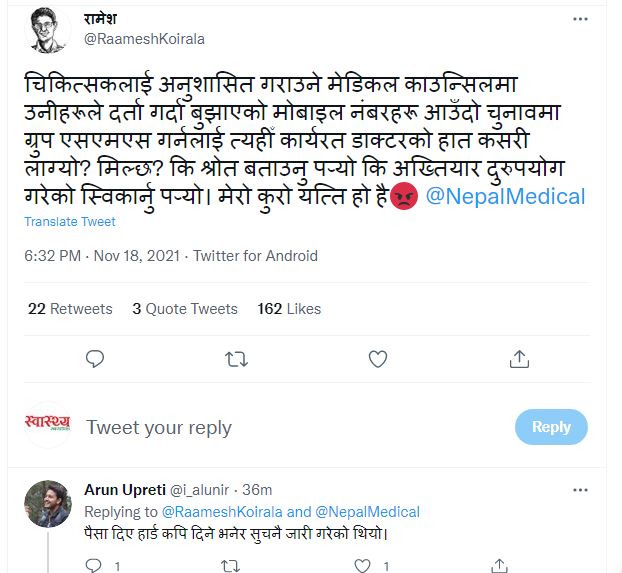View the 162 Likes list
Screen dimensions: 622x573
(289, 309)
